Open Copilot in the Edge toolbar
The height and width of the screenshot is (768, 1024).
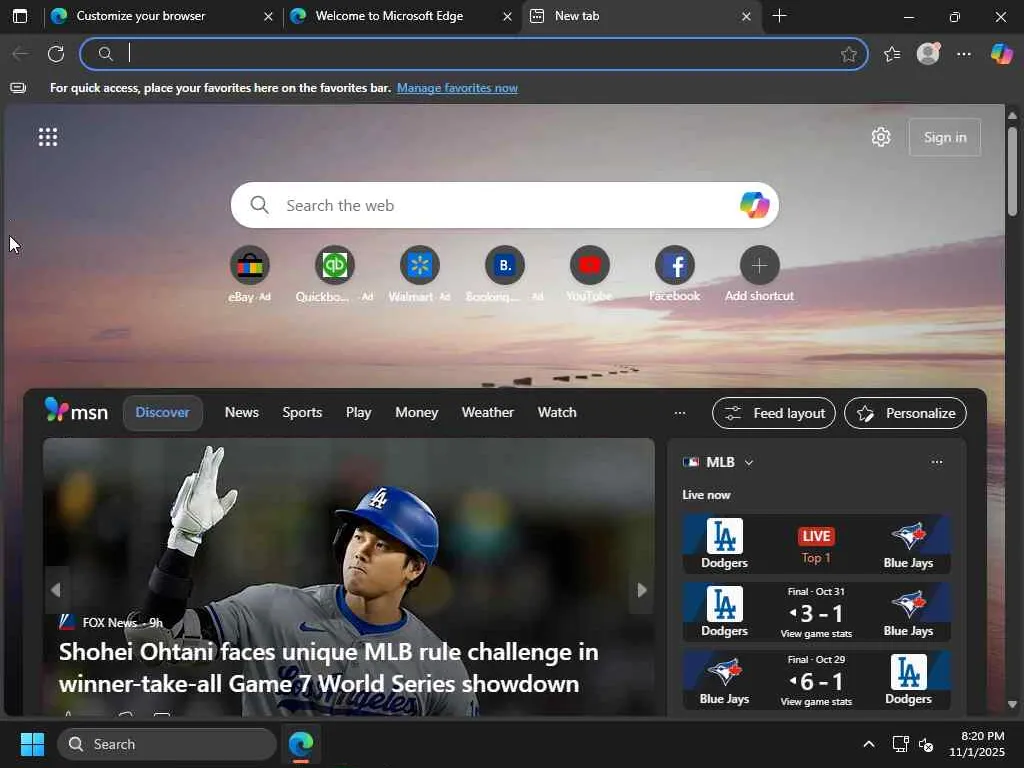(1001, 54)
